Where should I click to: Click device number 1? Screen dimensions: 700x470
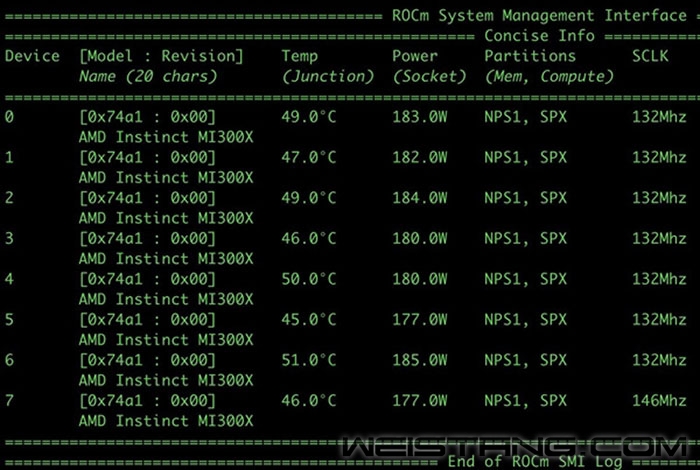click(9, 158)
